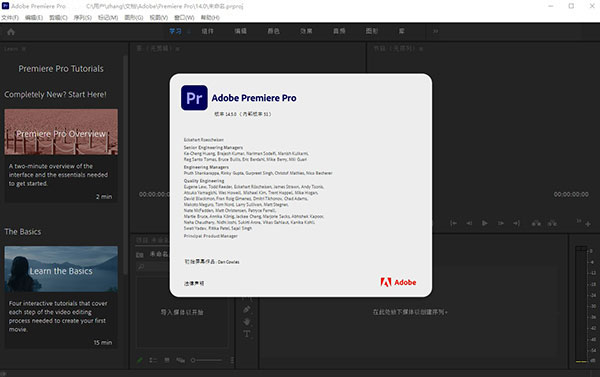Adjust the Project panel thumbnail zoom slider
Image resolution: width=600 pixels, height=377 pixels.
click(207, 360)
